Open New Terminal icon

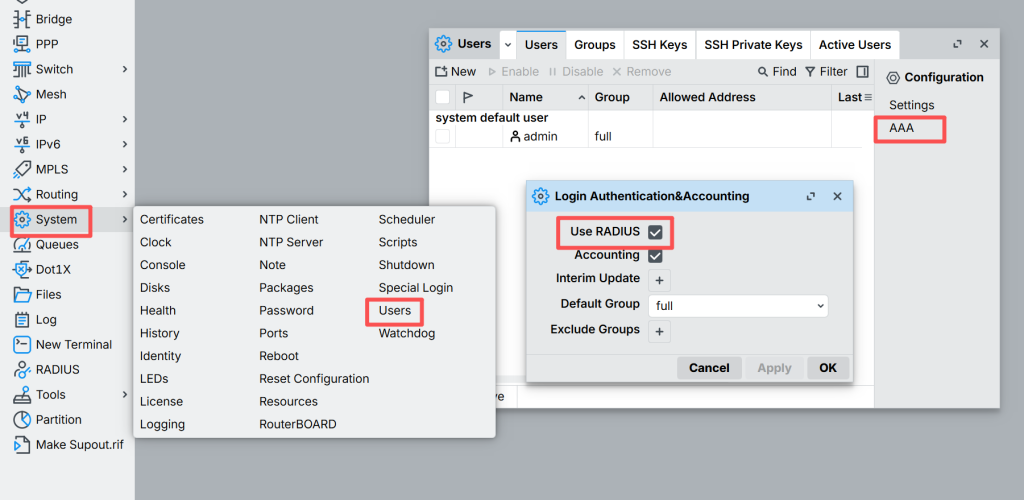(22, 344)
